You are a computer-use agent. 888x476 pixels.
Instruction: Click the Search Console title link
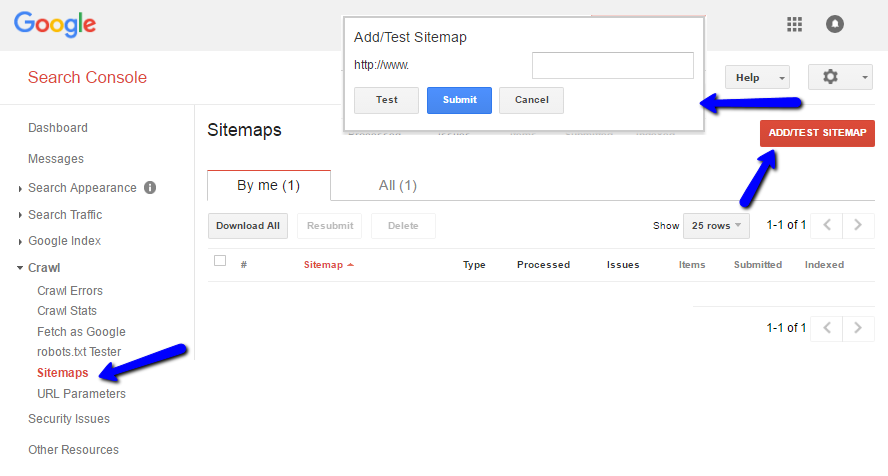point(87,78)
